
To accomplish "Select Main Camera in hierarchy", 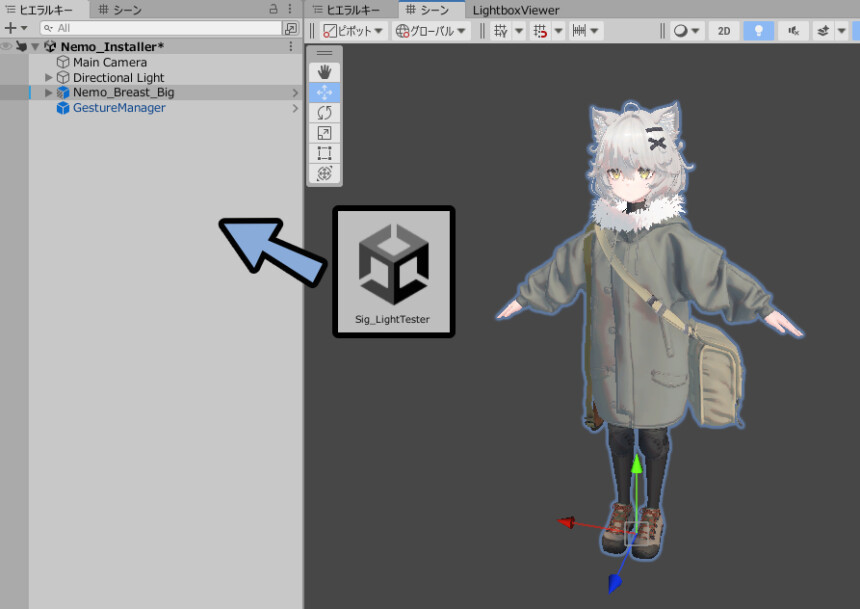I will (110, 62).
